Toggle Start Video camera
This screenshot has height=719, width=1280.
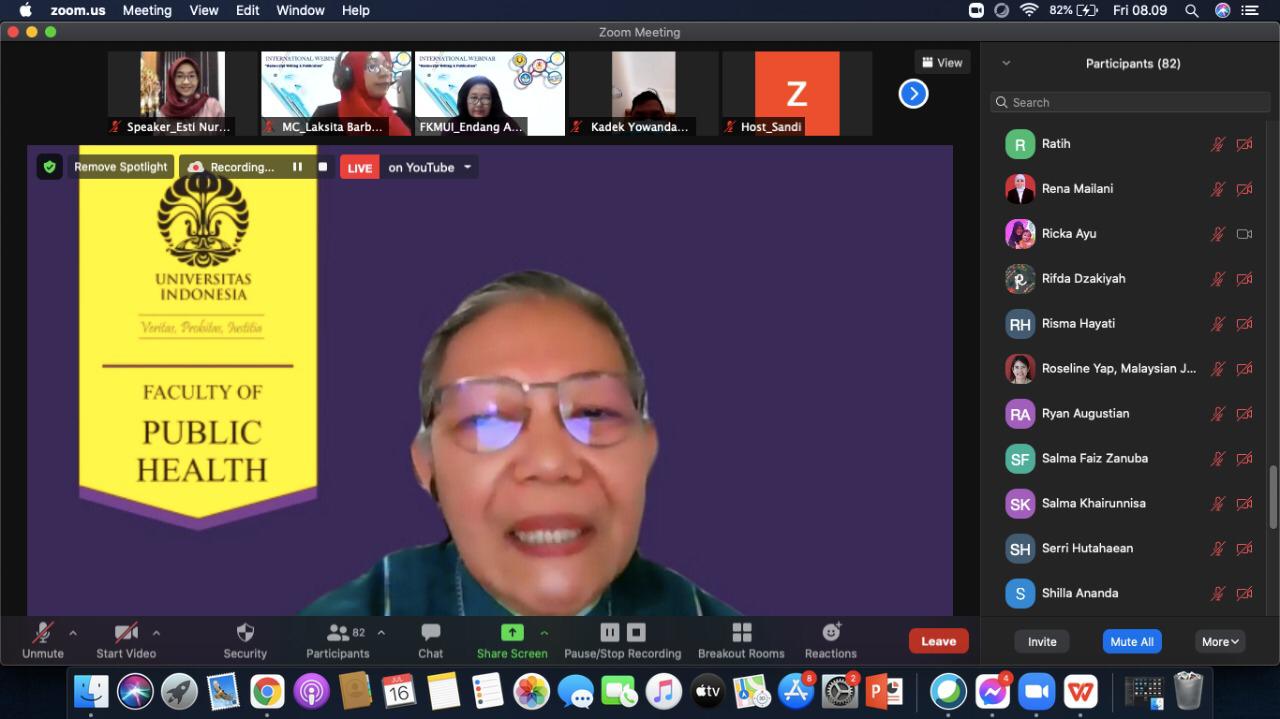(x=126, y=633)
